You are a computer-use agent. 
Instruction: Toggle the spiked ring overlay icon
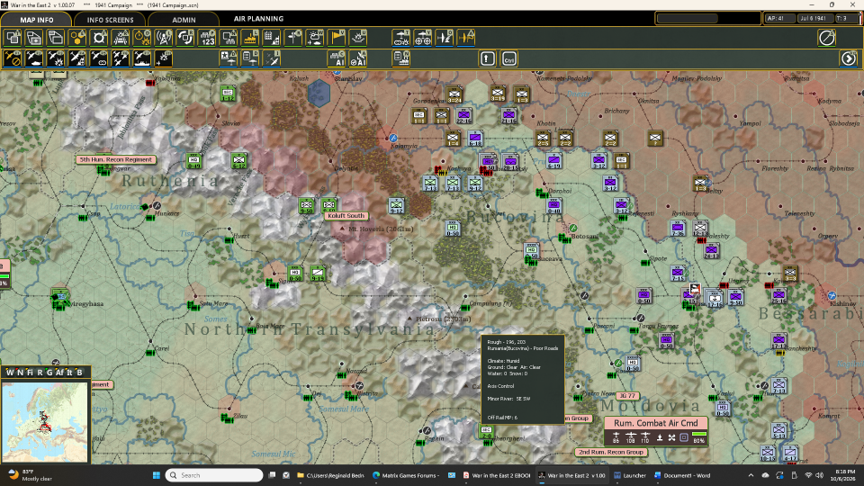click(x=99, y=38)
